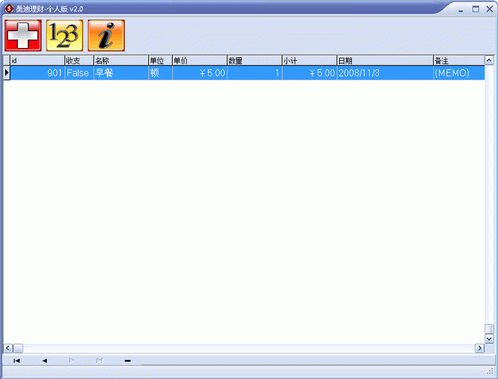This screenshot has height=379, width=498.
Task: Click the red cross add-record icon
Action: pos(23,35)
